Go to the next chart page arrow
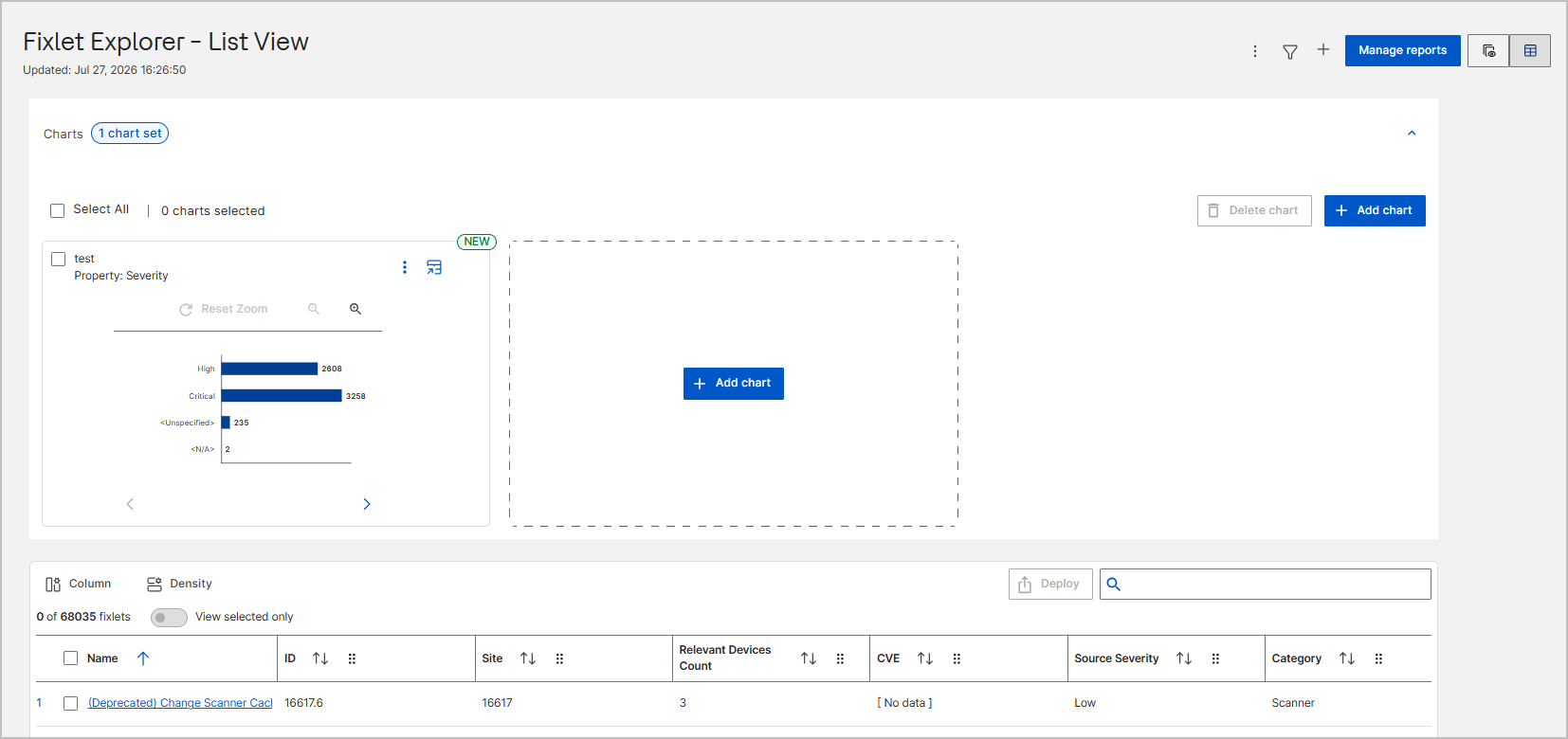Viewport: 1568px width, 739px height. (367, 504)
